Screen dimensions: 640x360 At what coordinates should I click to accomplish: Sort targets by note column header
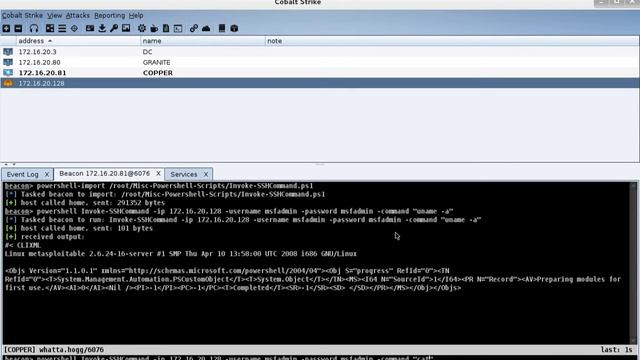(452, 41)
